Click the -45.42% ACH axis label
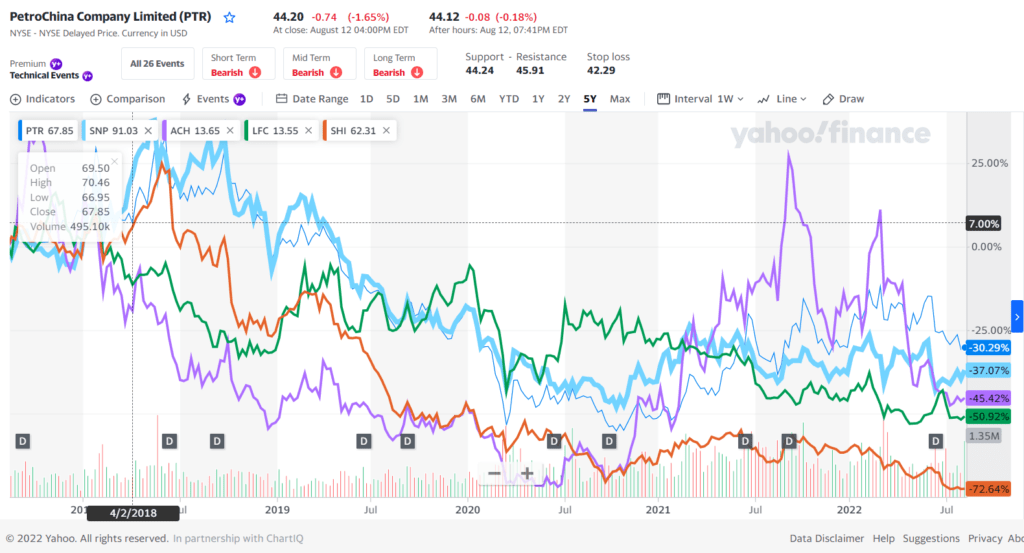The image size is (1024, 553). pos(988,398)
